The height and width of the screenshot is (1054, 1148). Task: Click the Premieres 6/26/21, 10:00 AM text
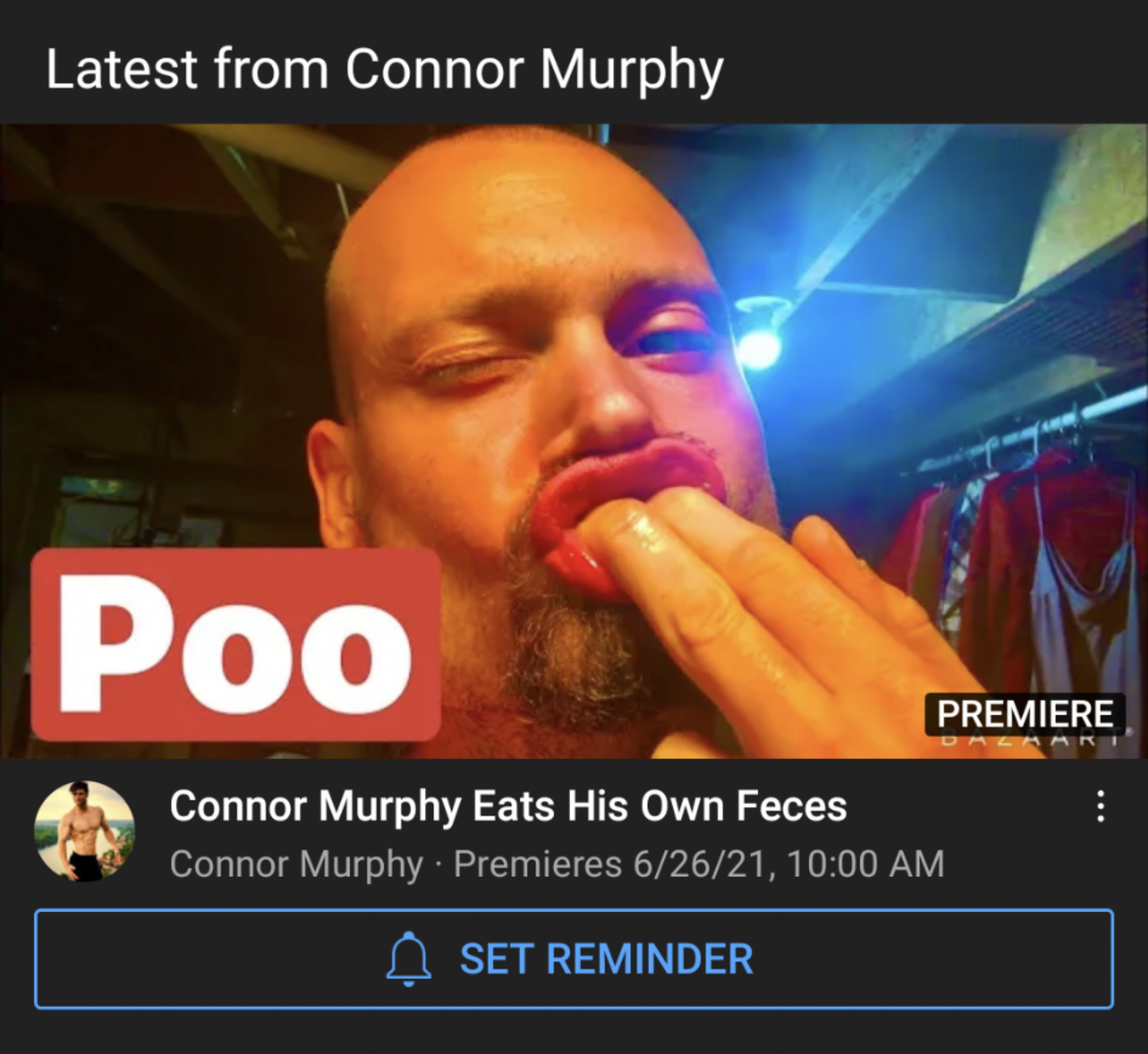(699, 863)
